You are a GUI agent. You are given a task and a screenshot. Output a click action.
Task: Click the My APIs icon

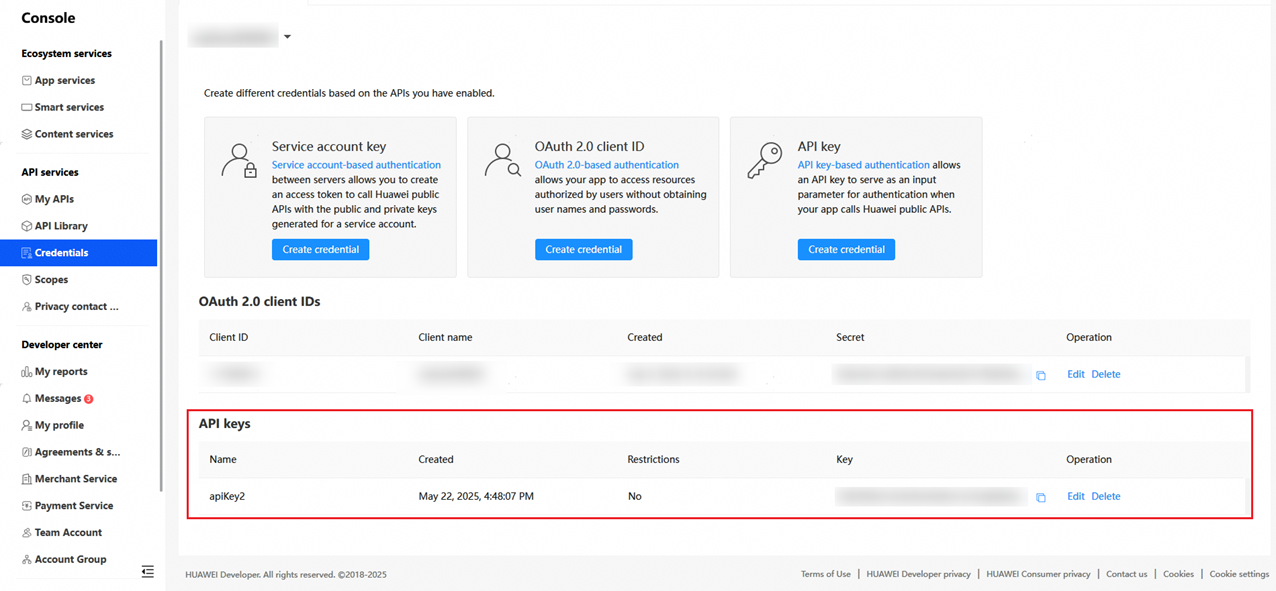pos(27,199)
